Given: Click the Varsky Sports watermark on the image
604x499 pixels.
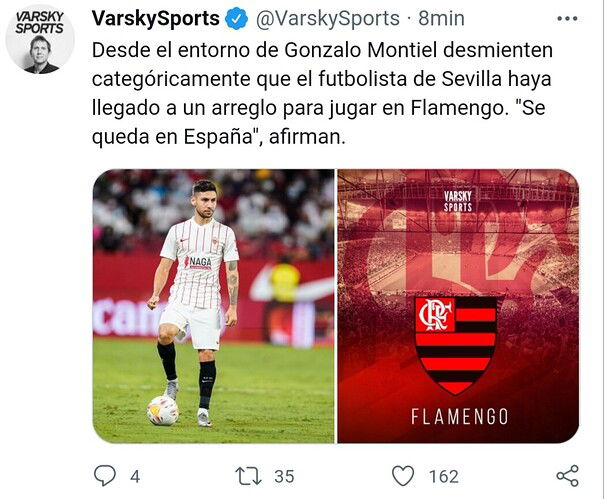Looking at the screenshot, I should tap(458, 201).
